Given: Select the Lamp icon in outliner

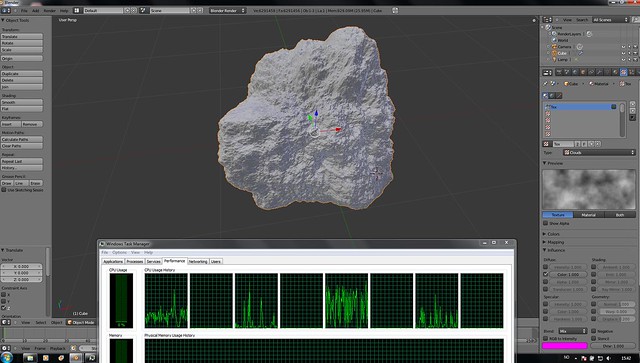Looking at the screenshot, I should pyautogui.click(x=554, y=60).
